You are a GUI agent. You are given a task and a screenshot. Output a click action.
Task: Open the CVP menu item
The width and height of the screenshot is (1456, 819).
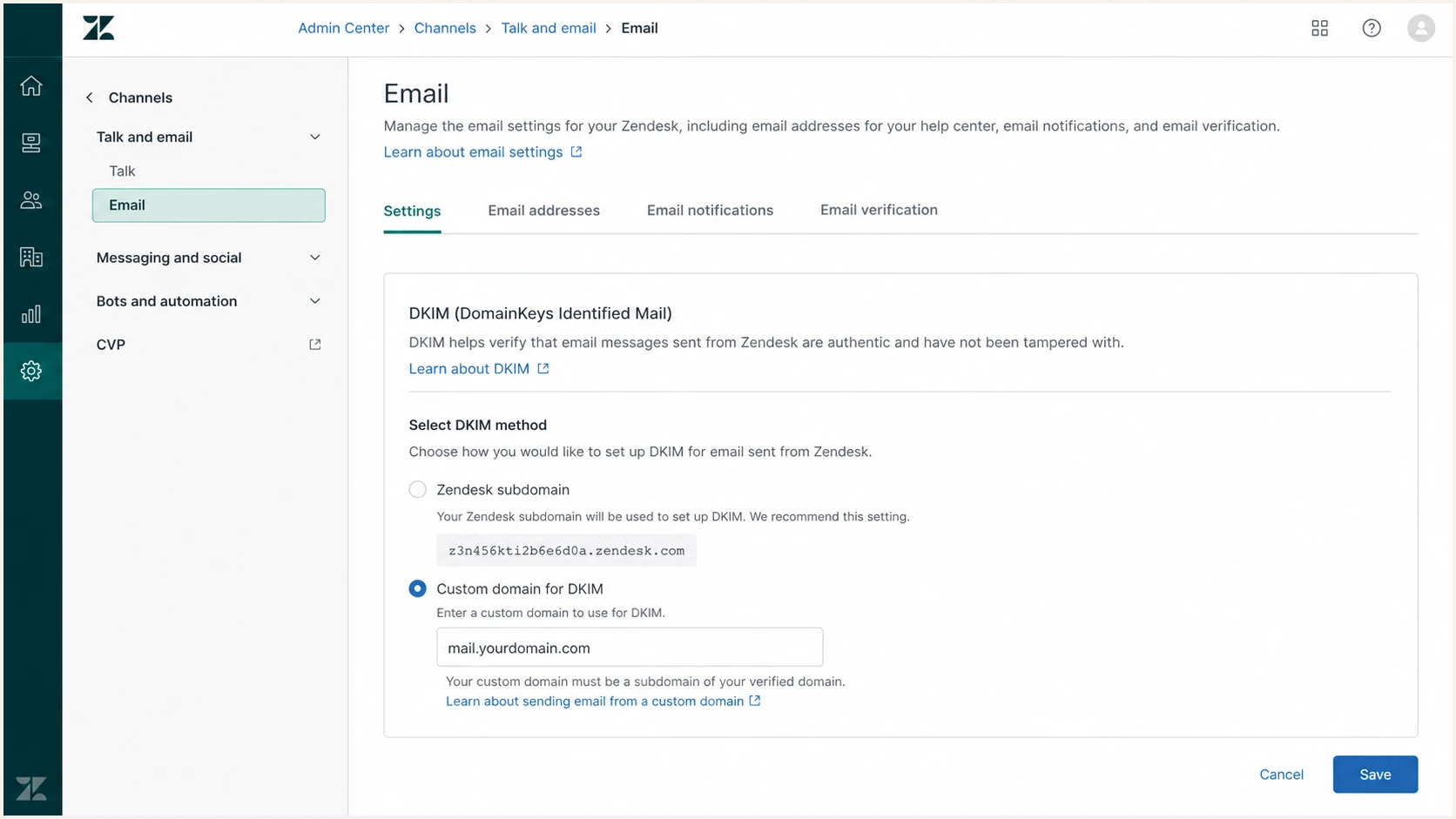(209, 345)
